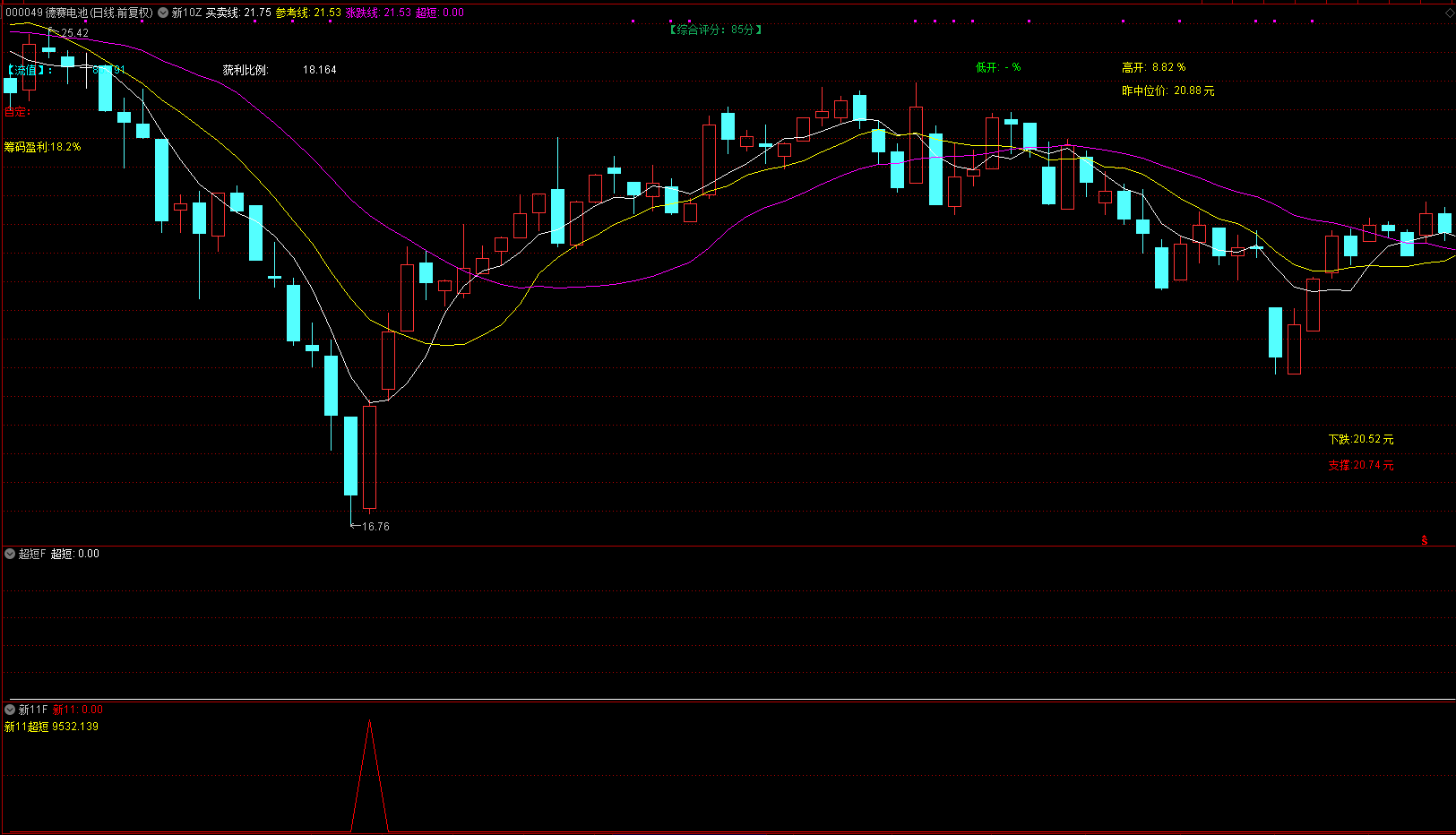Click the 昨中位价: 20.88 元 label
Screen dimensions: 1456x835
[x=1168, y=90]
